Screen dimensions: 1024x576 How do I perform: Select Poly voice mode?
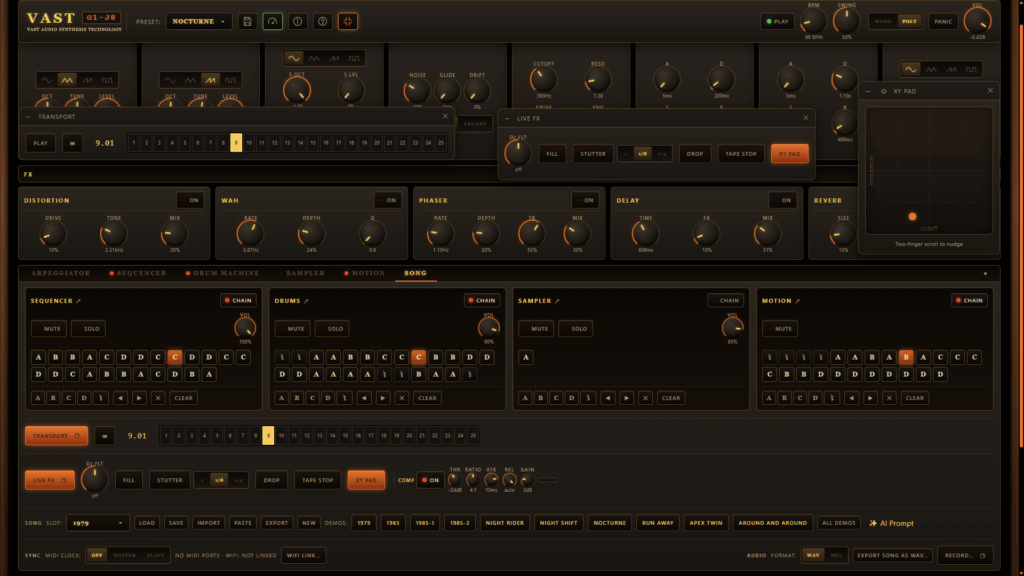(x=909, y=22)
